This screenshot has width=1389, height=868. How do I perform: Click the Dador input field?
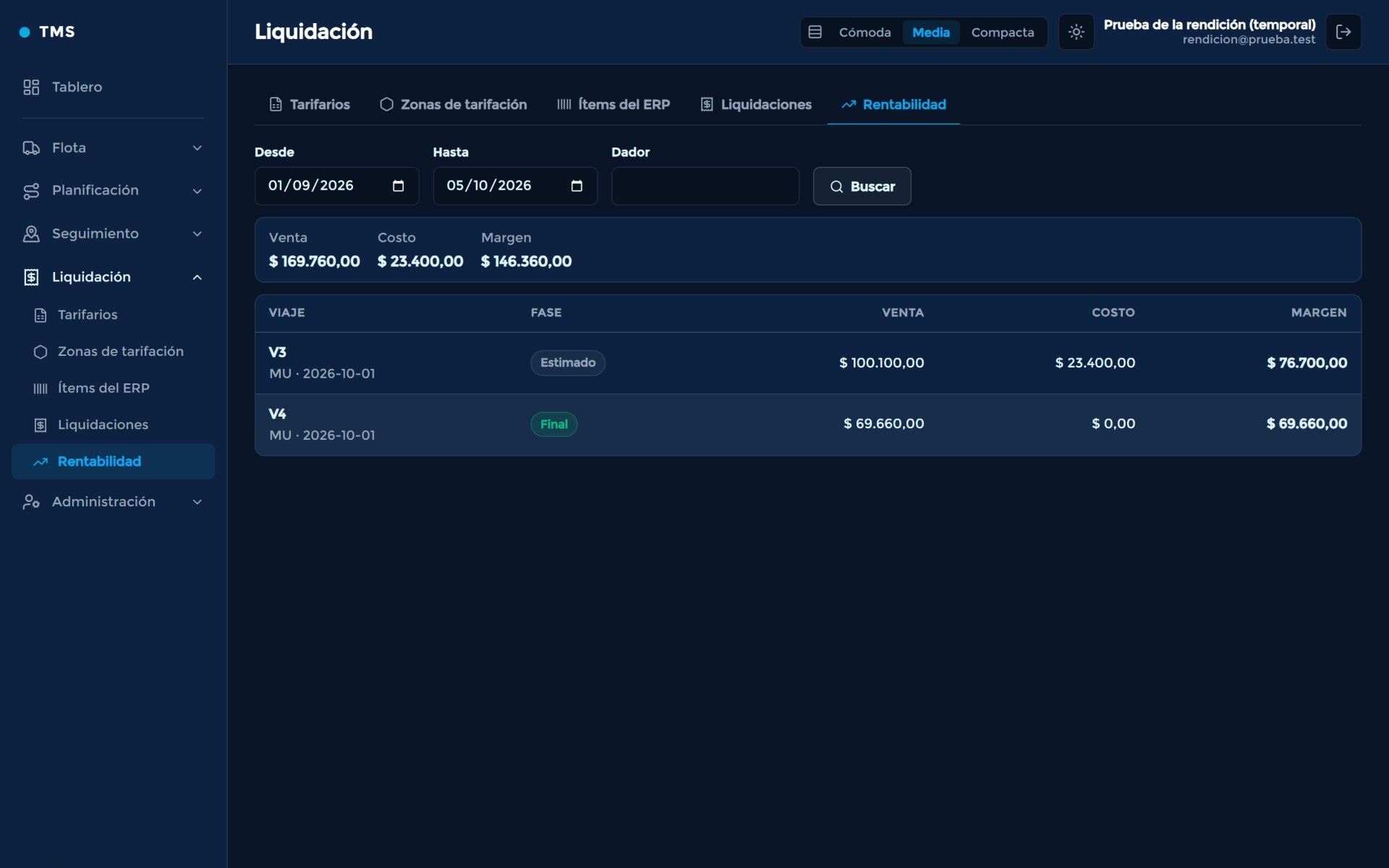pyautogui.click(x=705, y=187)
